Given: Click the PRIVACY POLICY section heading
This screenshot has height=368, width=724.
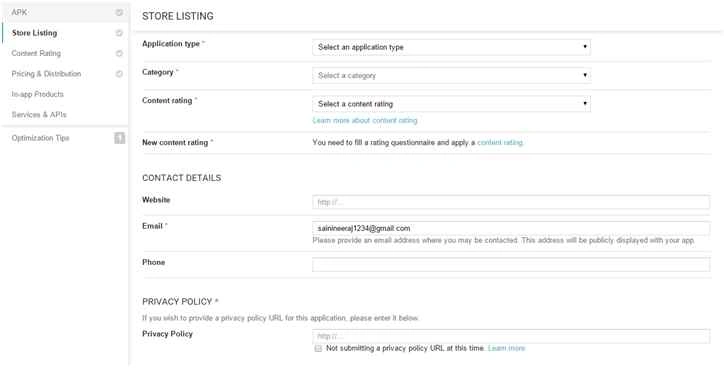Looking at the screenshot, I should tap(180, 302).
